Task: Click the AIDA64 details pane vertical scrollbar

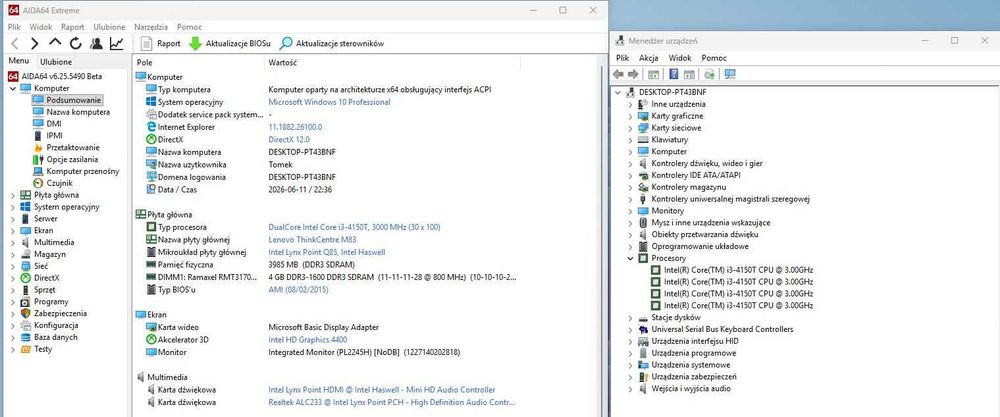Action: click(600, 236)
